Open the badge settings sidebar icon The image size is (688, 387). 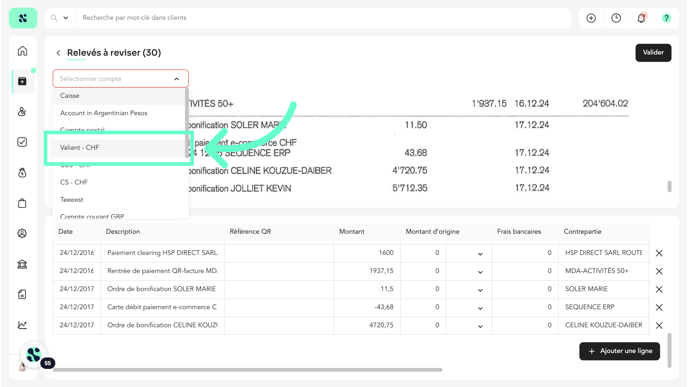[x=22, y=233]
